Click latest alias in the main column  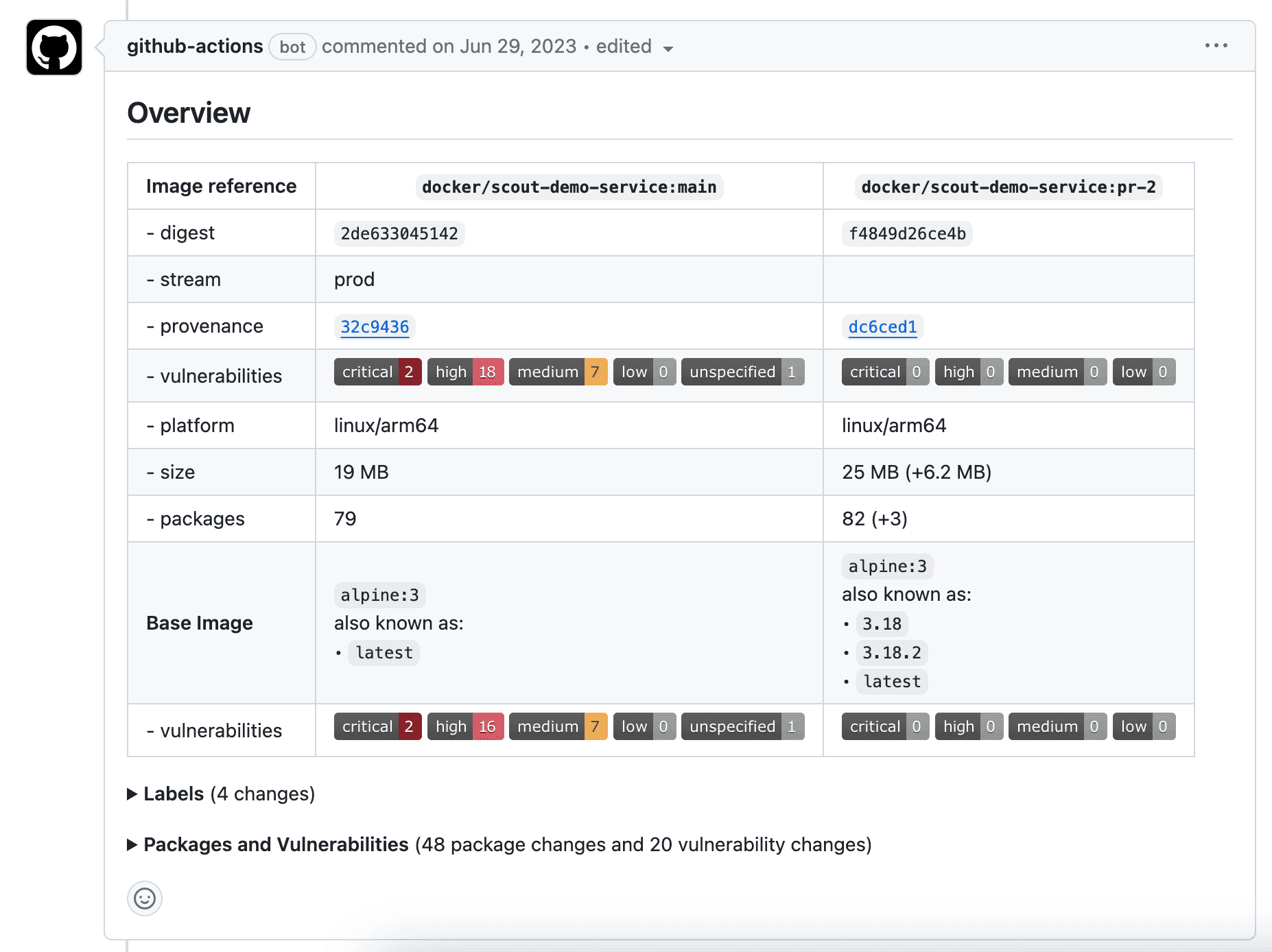384,652
